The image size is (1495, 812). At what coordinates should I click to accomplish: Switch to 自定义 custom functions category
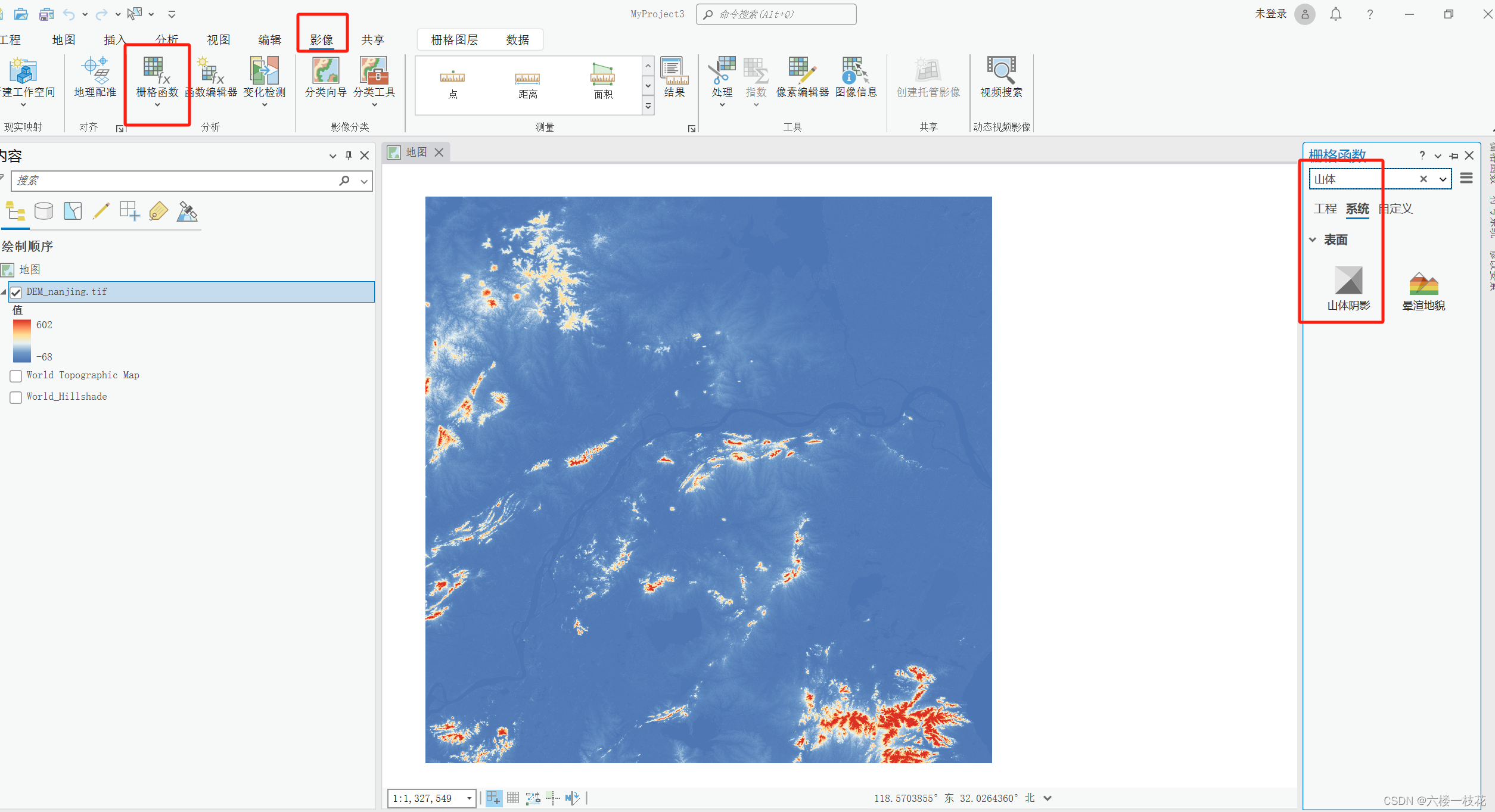1396,209
